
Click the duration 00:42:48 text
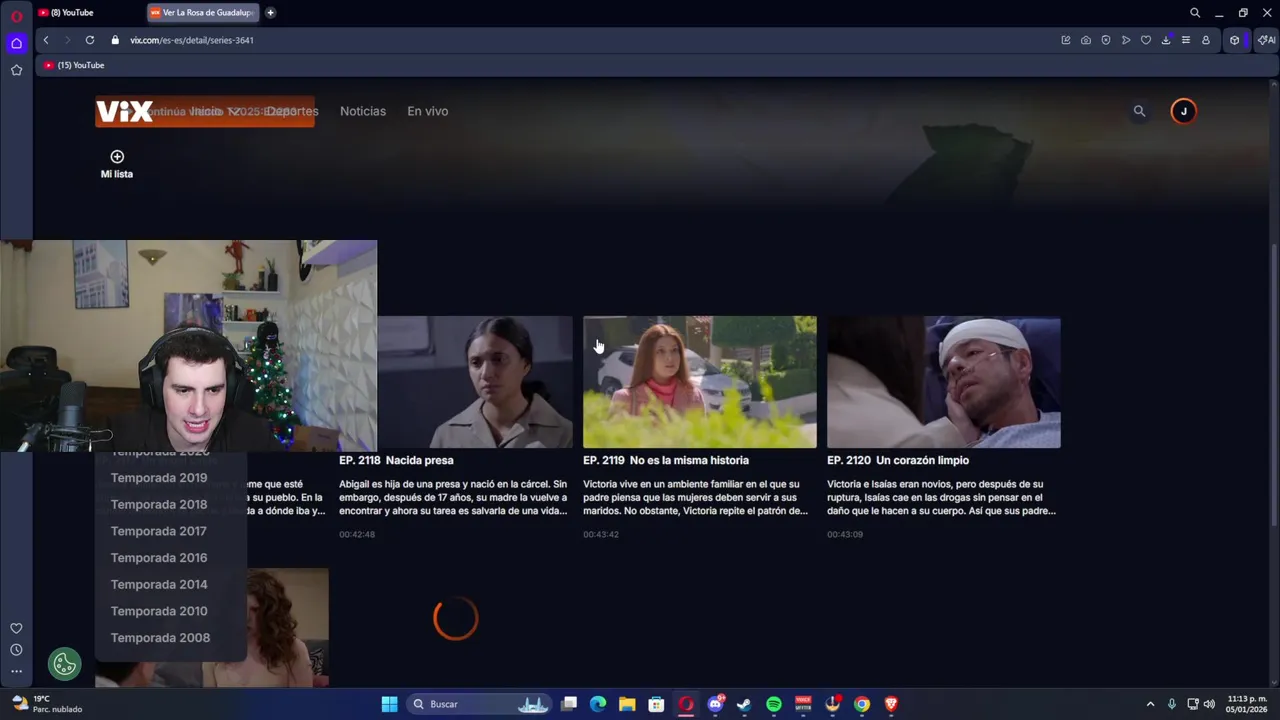[x=357, y=534]
